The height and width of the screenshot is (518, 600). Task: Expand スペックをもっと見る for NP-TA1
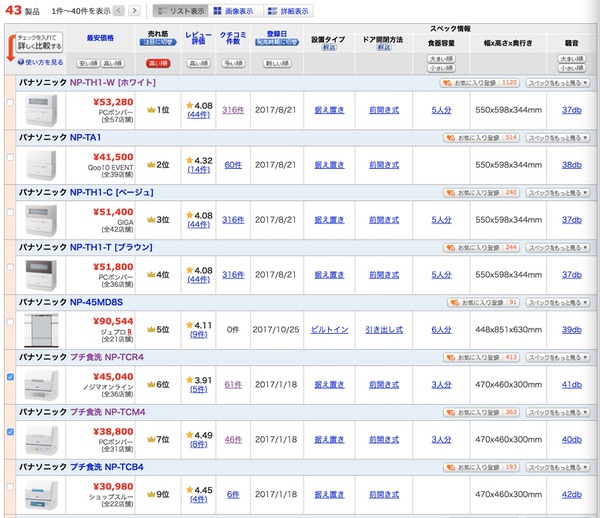point(558,137)
